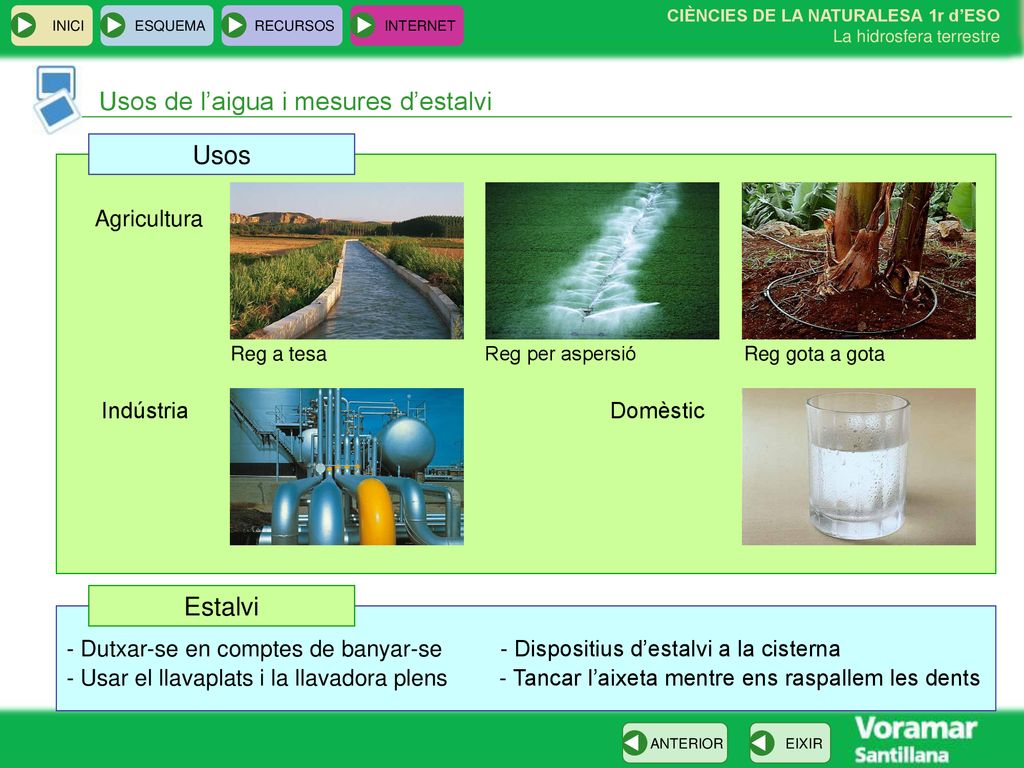Image resolution: width=1024 pixels, height=768 pixels.
Task: Click the play arrow icon on ESQUEMA
Action: [114, 25]
